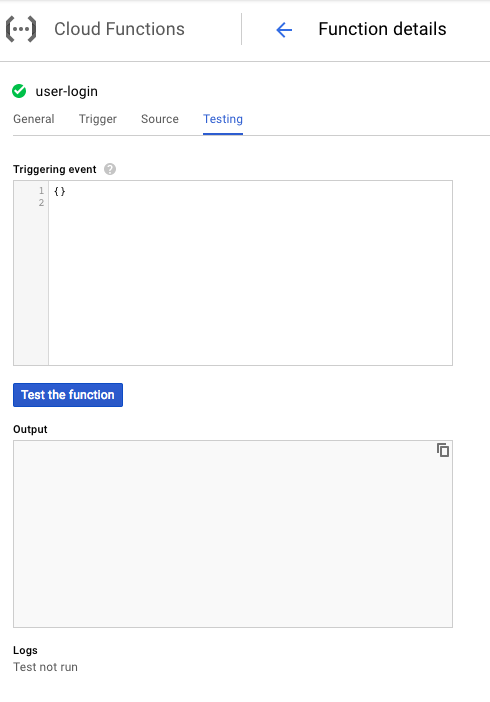
Task: Select the Testing tab
Action: (223, 119)
